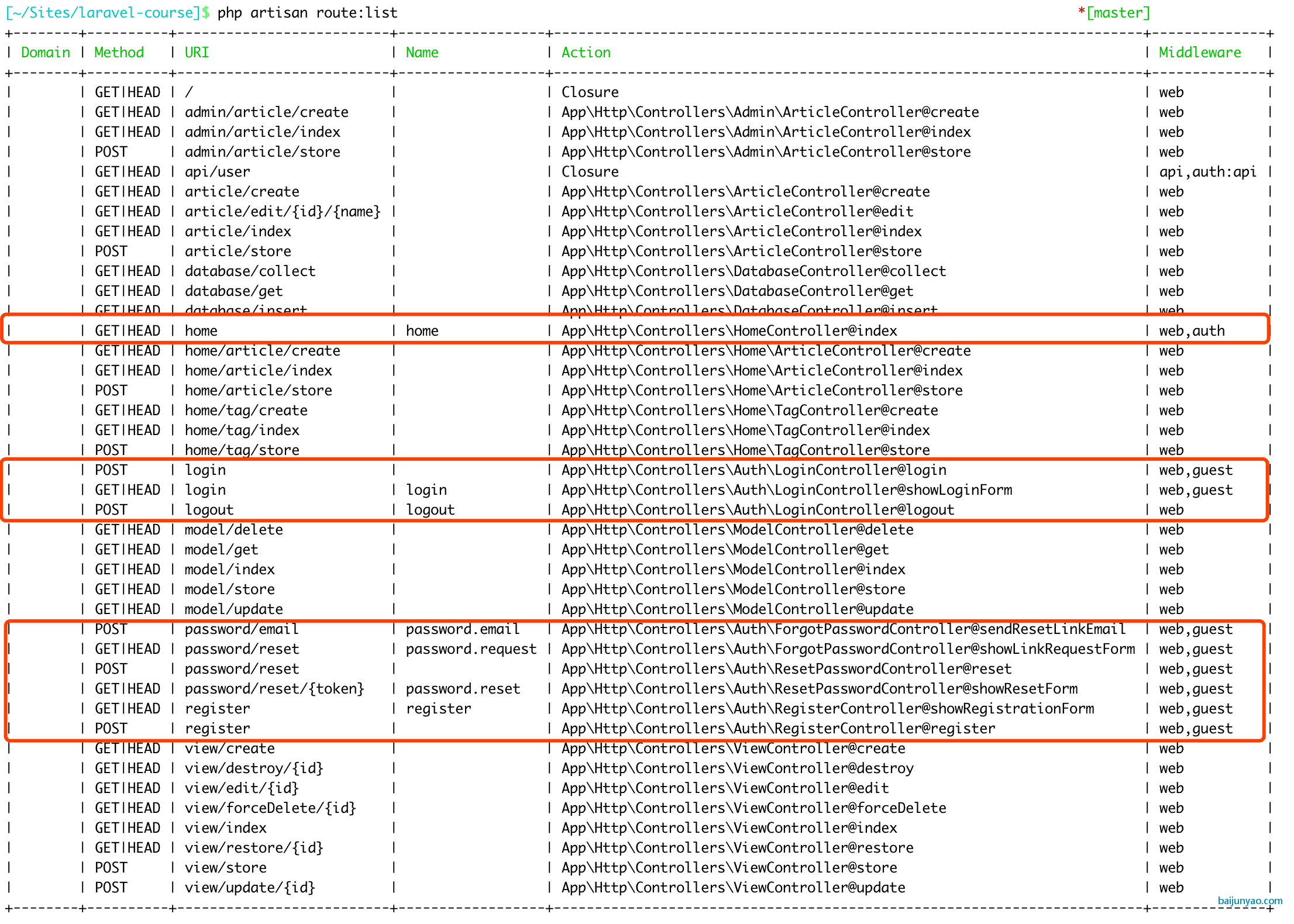
Task: Select the home/tag/store URI
Action: (x=242, y=450)
